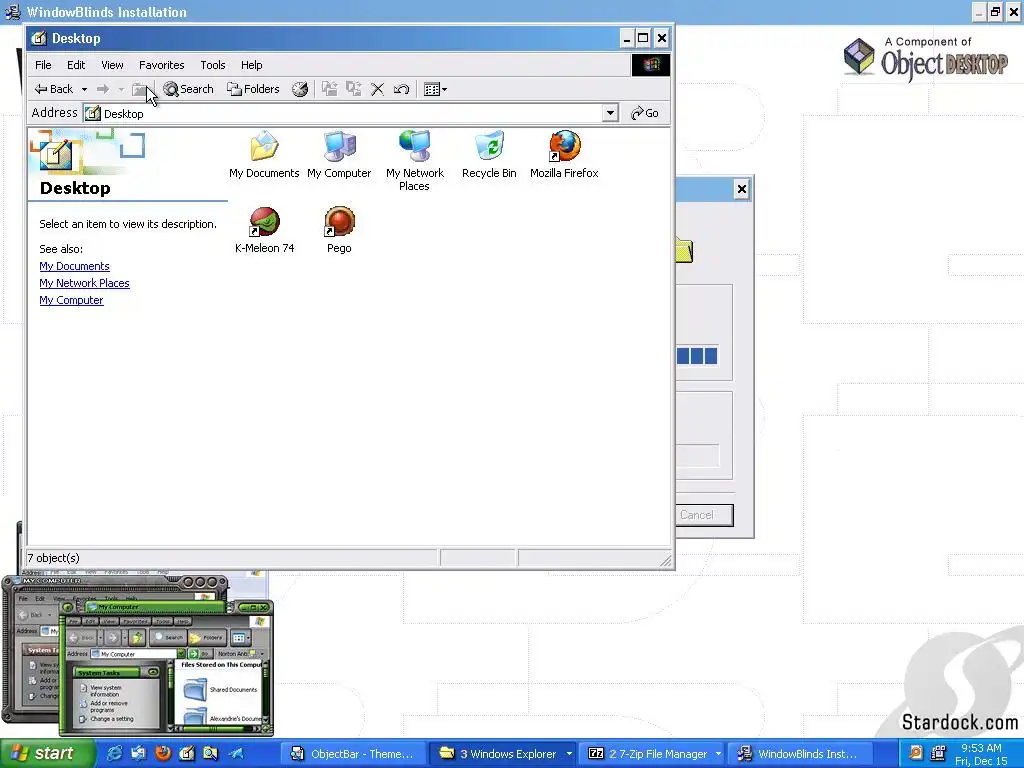Open the Views dropdown button

coord(435,89)
